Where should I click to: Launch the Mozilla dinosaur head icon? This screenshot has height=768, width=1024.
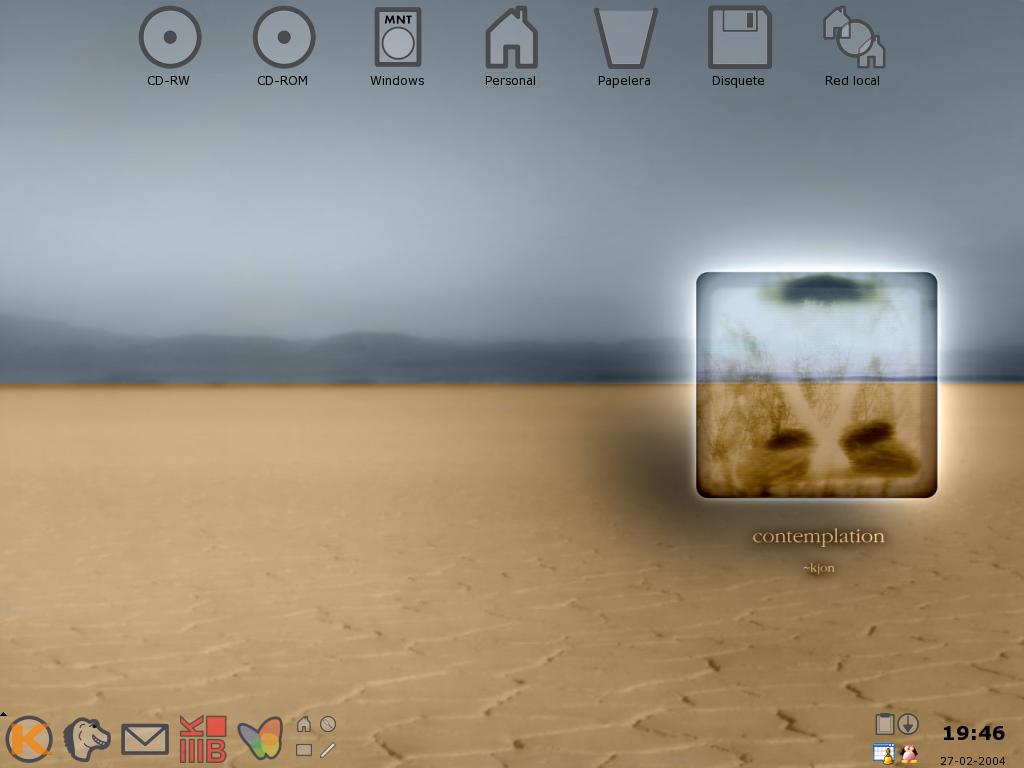coord(87,739)
